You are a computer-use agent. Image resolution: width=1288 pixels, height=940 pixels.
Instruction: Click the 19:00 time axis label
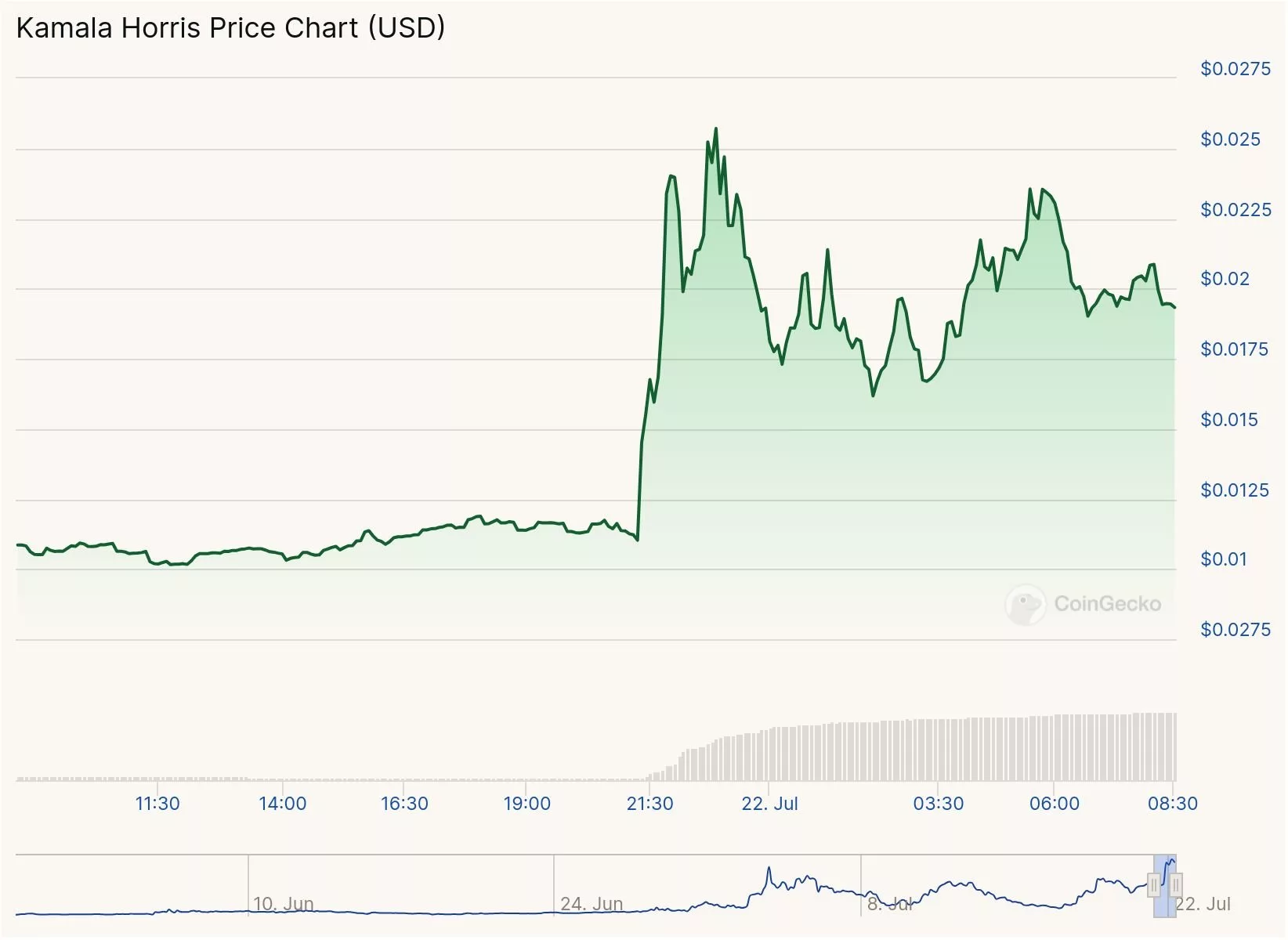click(x=526, y=804)
